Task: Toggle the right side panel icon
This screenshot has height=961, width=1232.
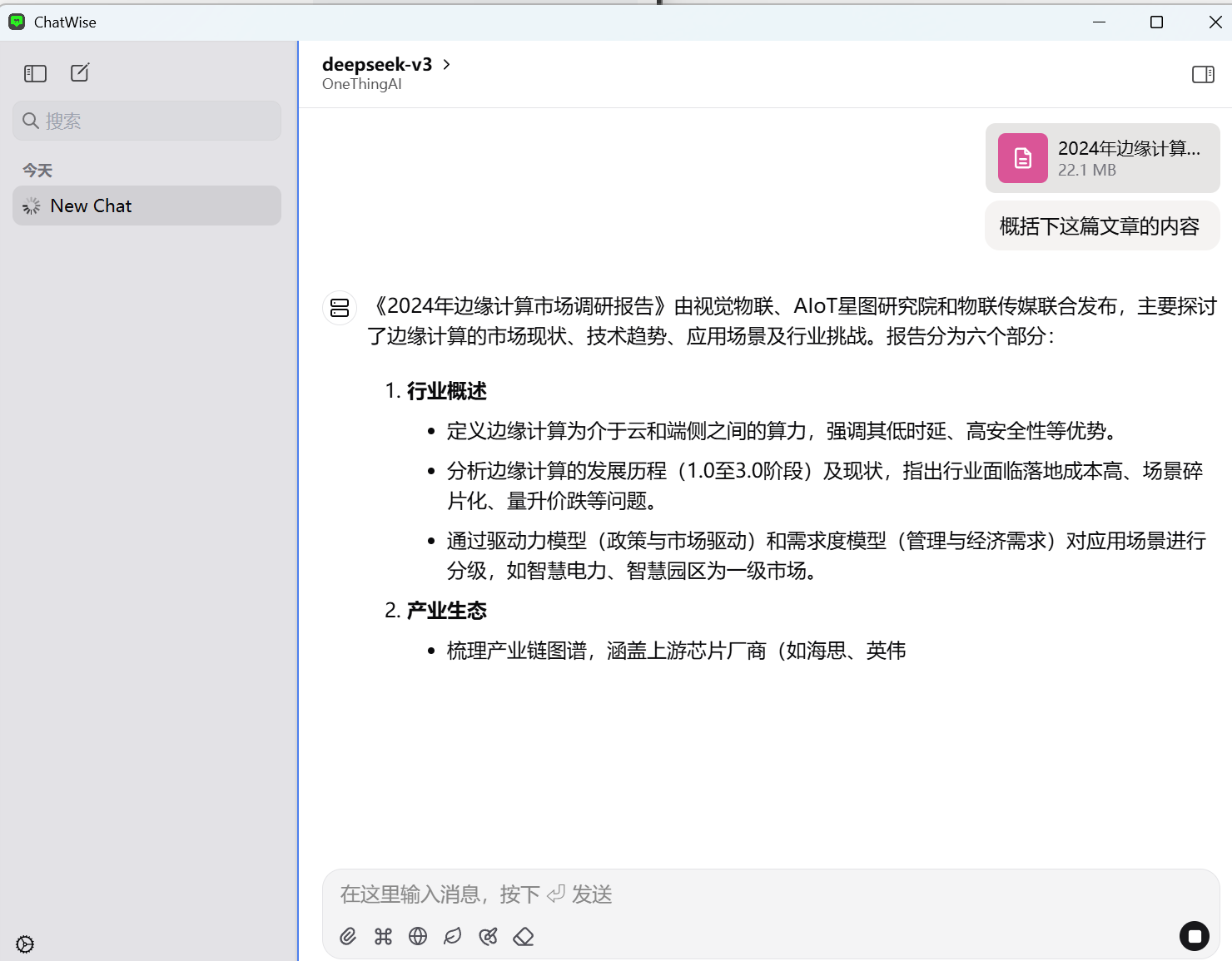Action: pyautogui.click(x=1203, y=75)
